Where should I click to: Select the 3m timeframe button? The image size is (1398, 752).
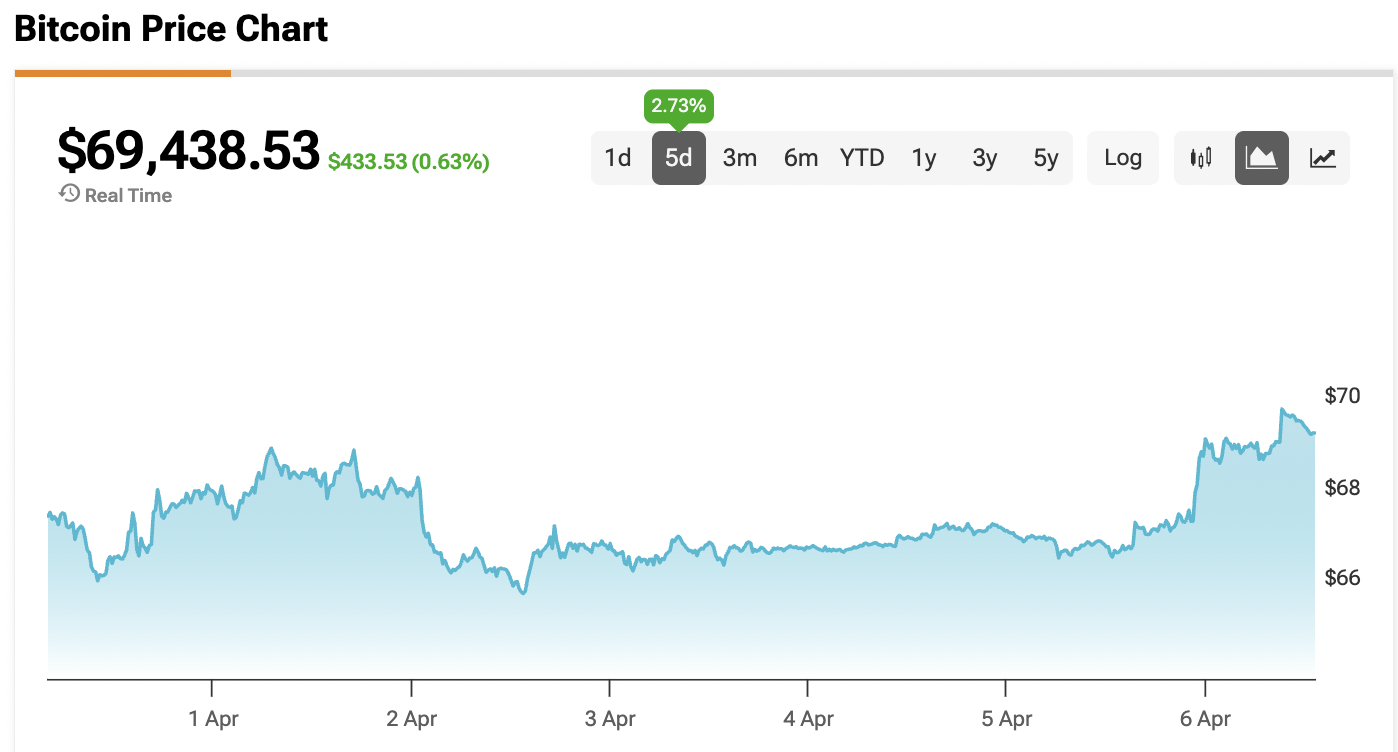coord(740,157)
